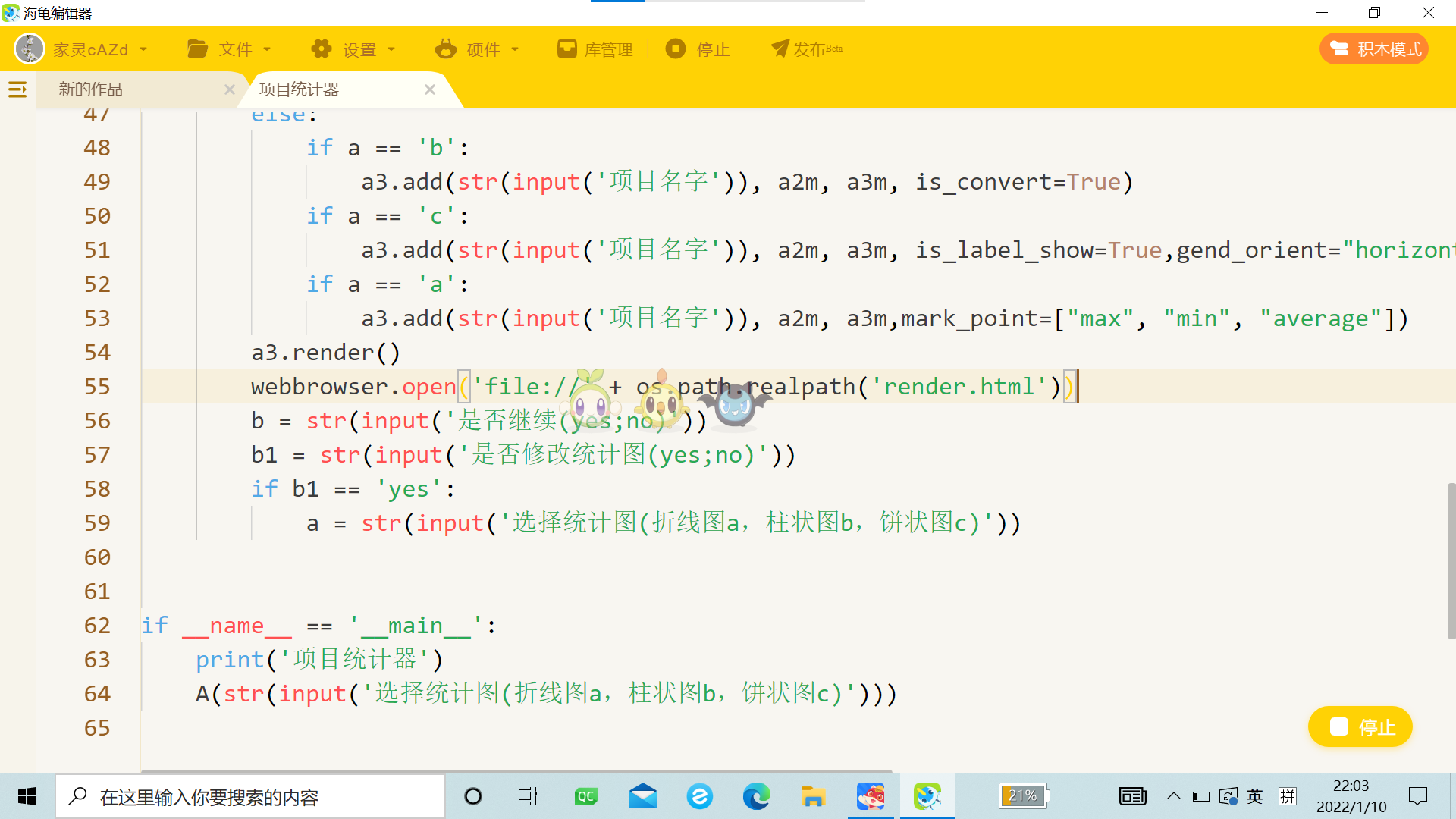Click the '是否修改统计图(yes;no)' string on line 57
This screenshot has height=819, width=1456.
tap(613, 455)
